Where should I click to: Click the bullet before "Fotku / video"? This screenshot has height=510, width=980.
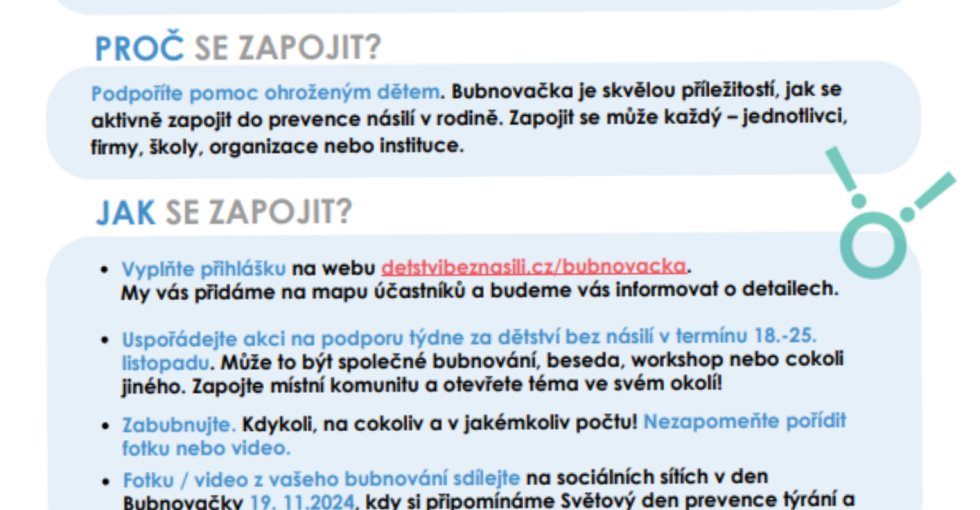tap(105, 478)
